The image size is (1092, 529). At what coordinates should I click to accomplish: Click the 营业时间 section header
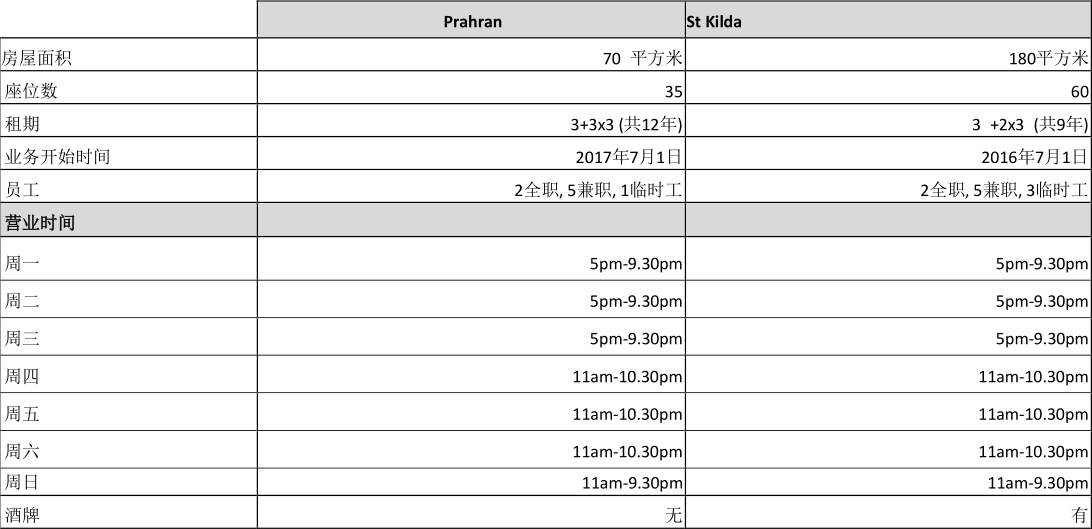point(40,223)
